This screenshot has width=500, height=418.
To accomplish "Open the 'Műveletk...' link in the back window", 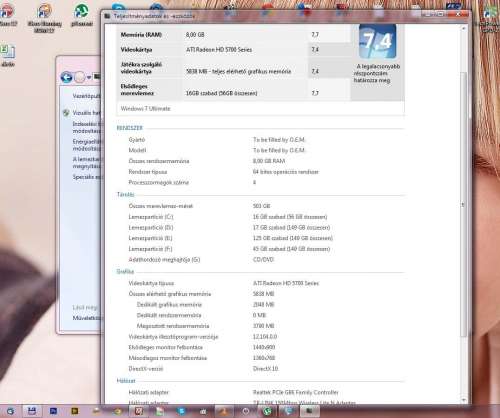I will tap(86, 318).
